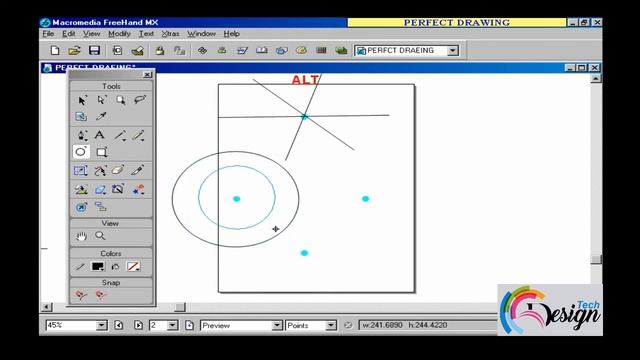Click the Save floppy disk icon
This screenshot has height=360, width=640.
94,50
